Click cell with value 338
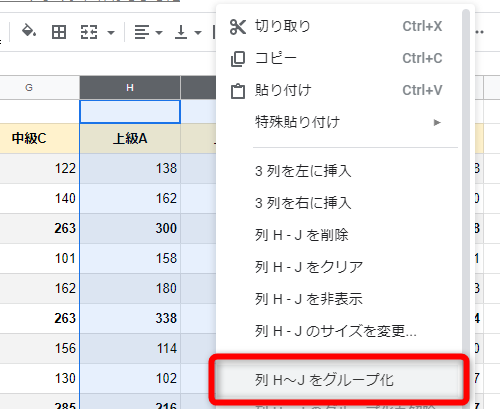The image size is (500, 409). [x=130, y=318]
